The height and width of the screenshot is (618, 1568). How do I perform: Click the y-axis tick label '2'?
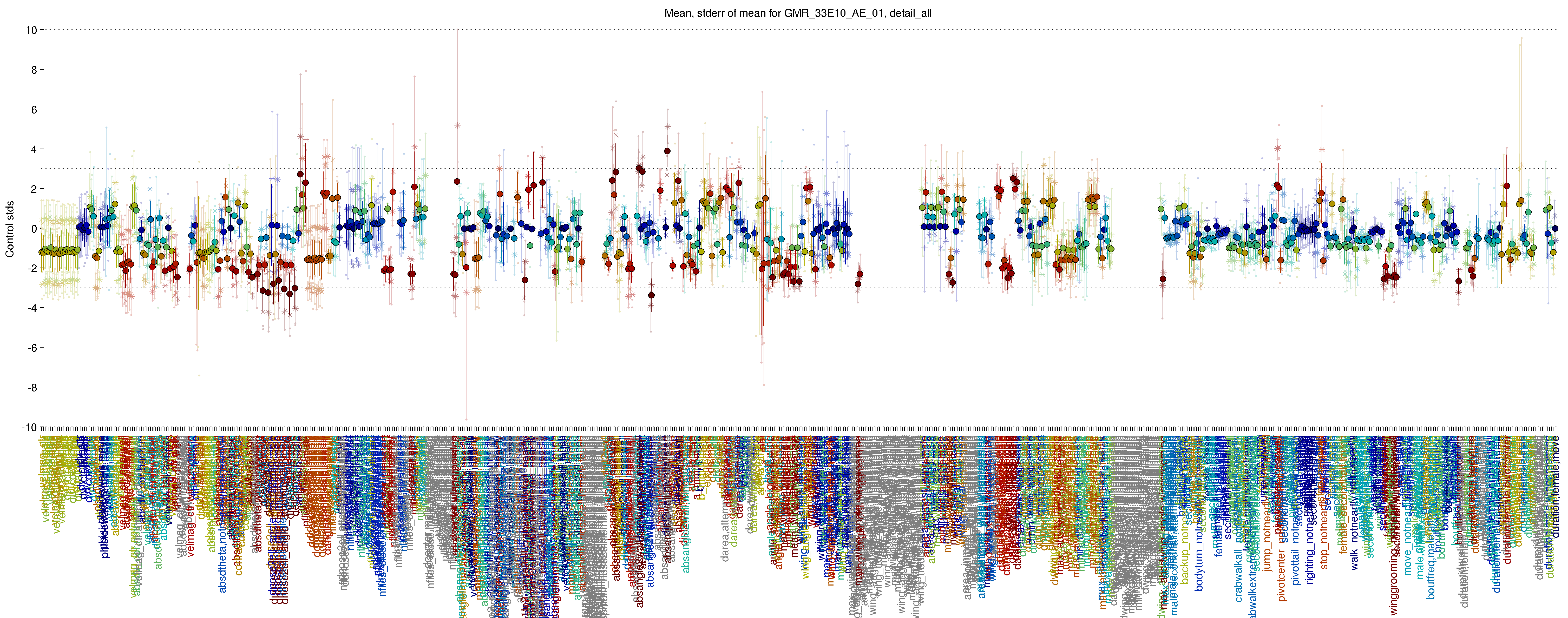coord(34,189)
